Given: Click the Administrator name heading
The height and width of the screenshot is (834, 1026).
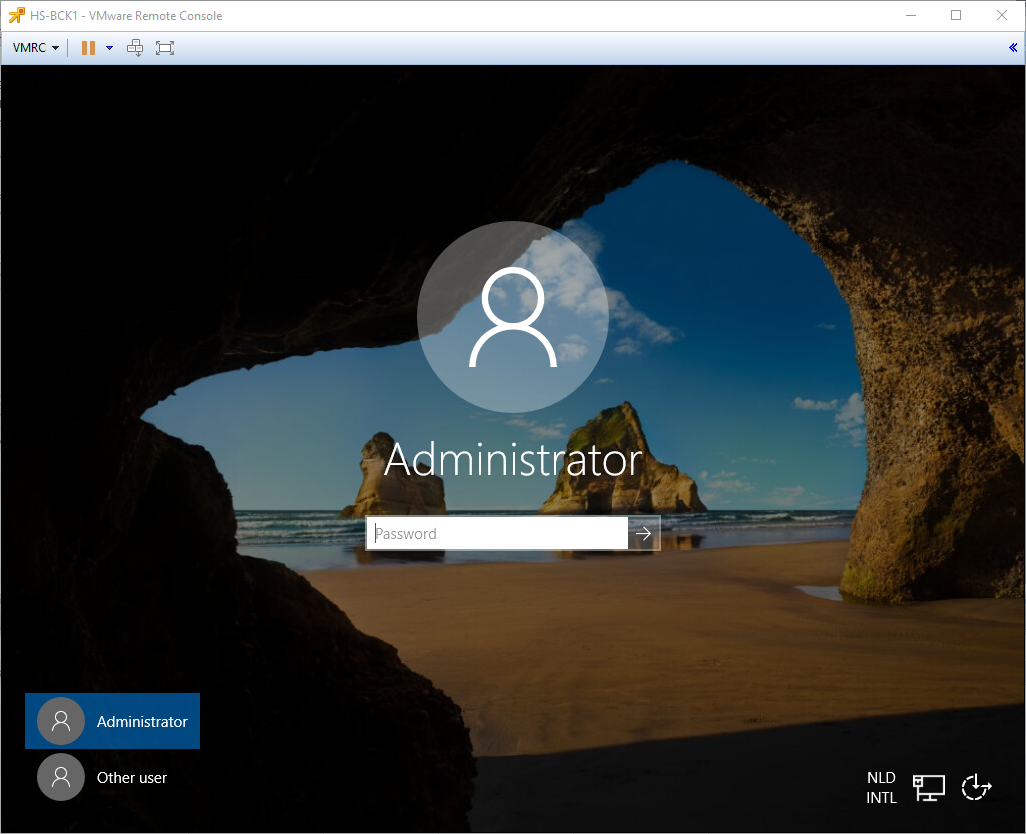Looking at the screenshot, I should [x=512, y=460].
